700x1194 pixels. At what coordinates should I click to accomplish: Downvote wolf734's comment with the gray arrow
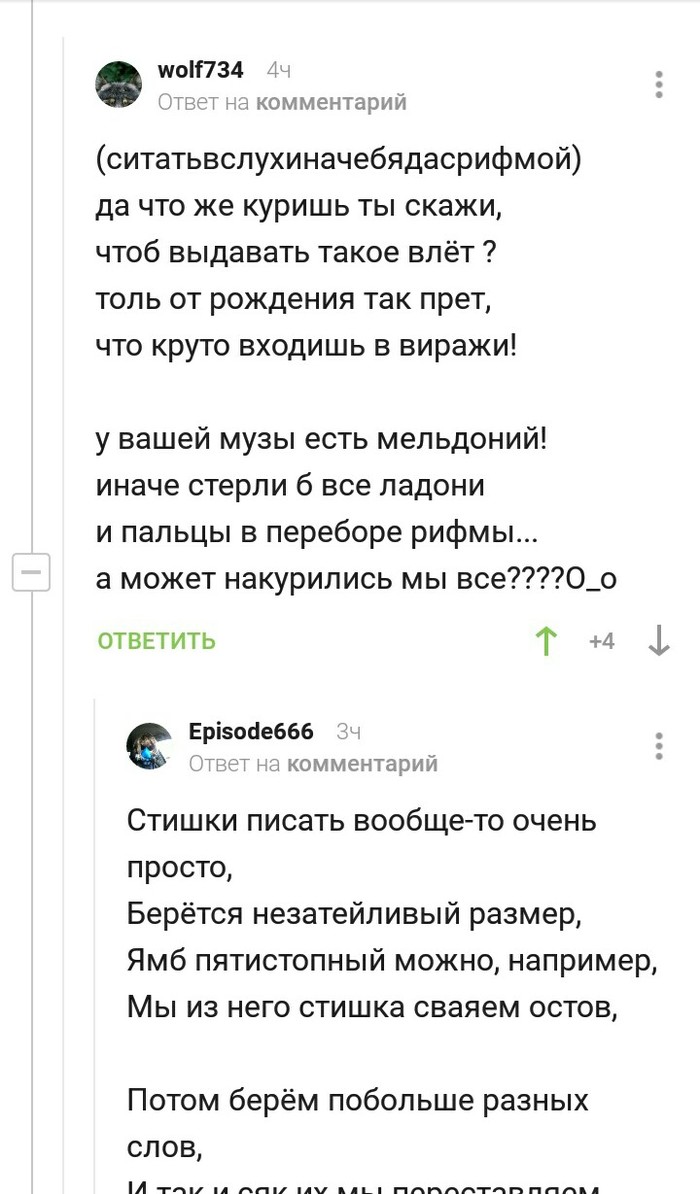(659, 641)
